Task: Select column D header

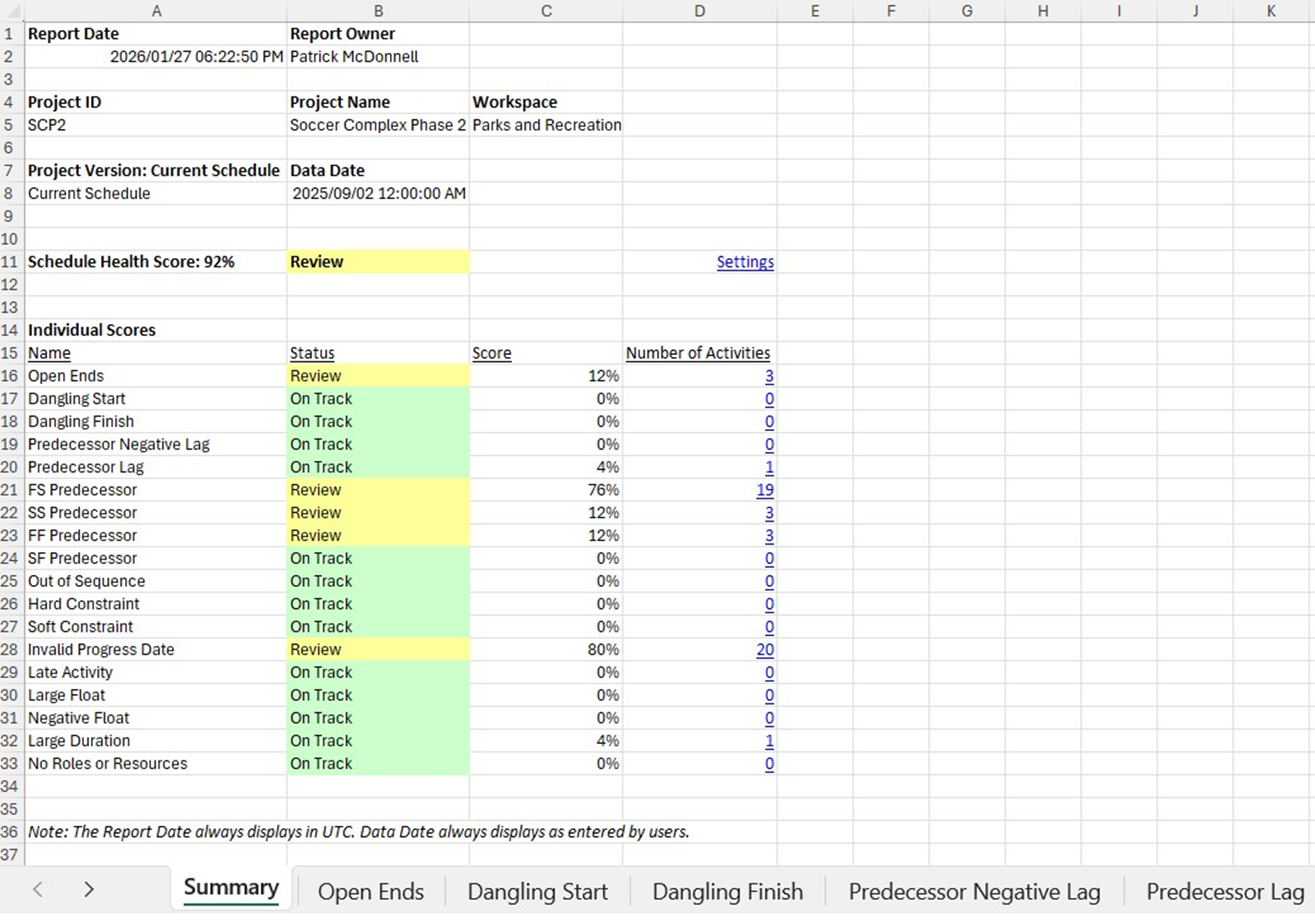Action: [699, 11]
